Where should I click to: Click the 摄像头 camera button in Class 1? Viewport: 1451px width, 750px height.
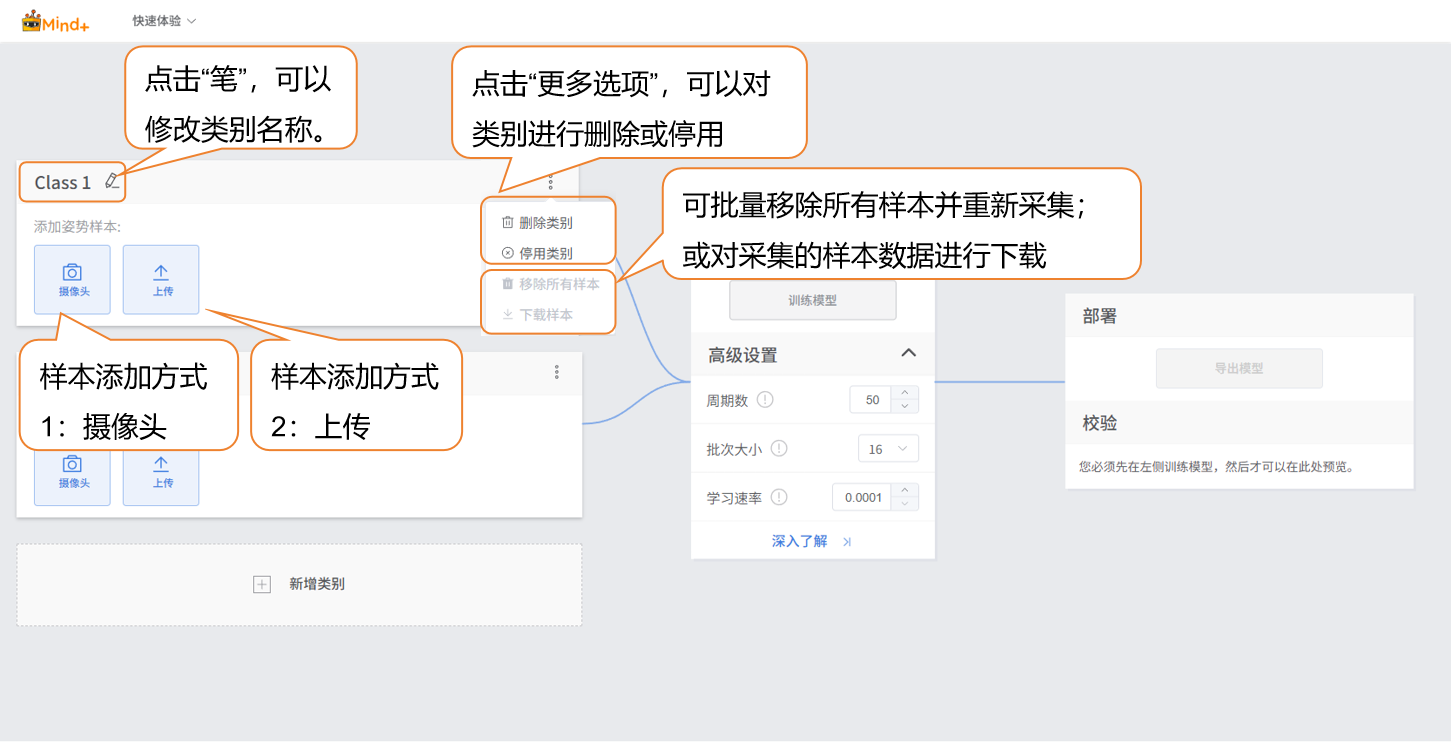(x=72, y=280)
